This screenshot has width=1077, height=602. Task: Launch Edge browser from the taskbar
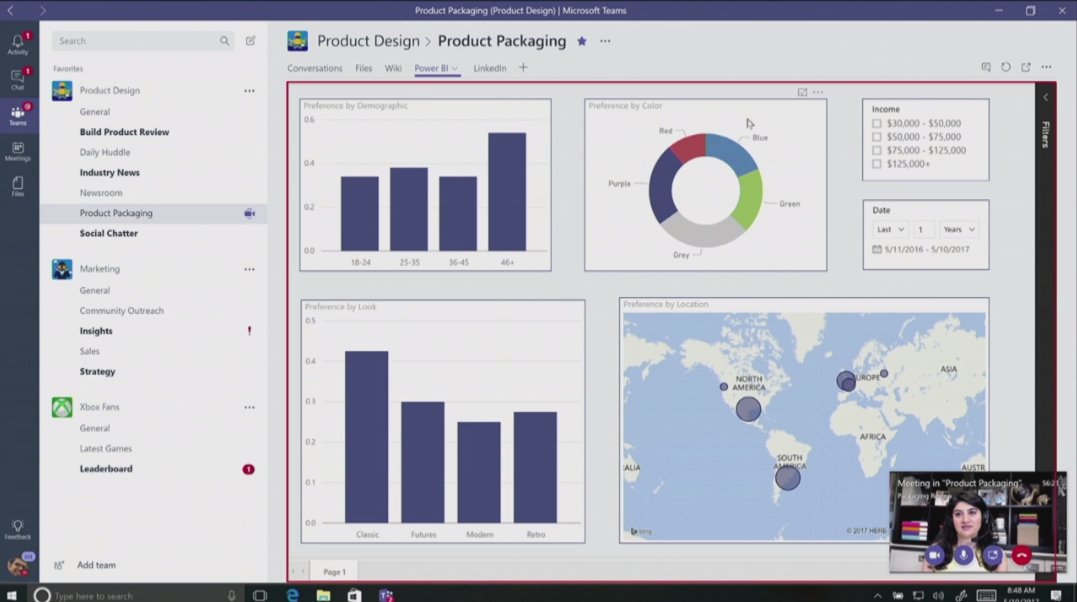(292, 595)
